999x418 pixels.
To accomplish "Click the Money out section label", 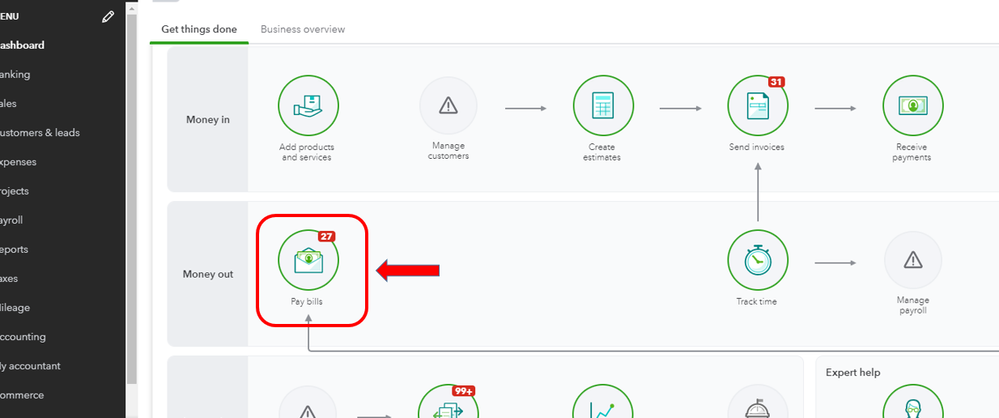I will (208, 274).
